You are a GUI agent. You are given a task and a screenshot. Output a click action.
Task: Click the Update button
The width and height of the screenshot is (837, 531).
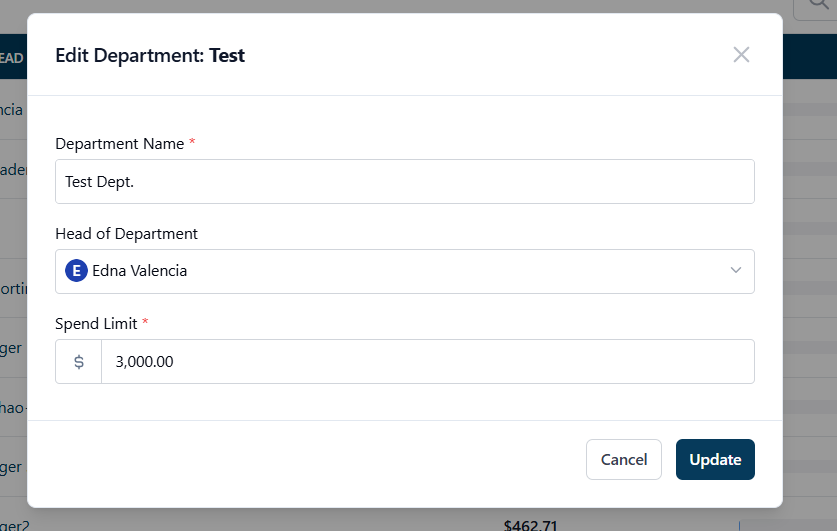click(715, 459)
